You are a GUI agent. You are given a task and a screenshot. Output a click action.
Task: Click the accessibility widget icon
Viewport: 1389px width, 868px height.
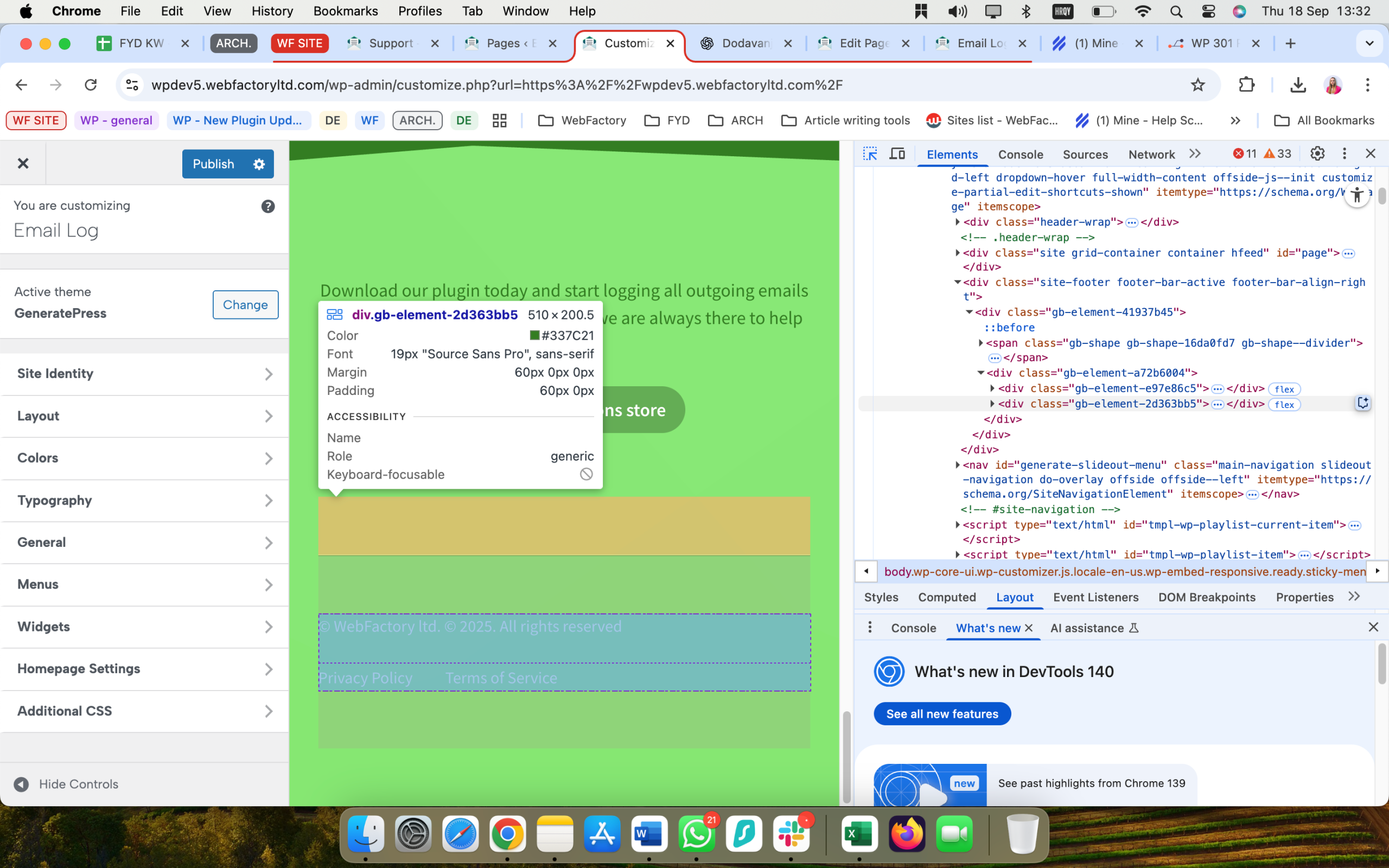coord(1357,196)
